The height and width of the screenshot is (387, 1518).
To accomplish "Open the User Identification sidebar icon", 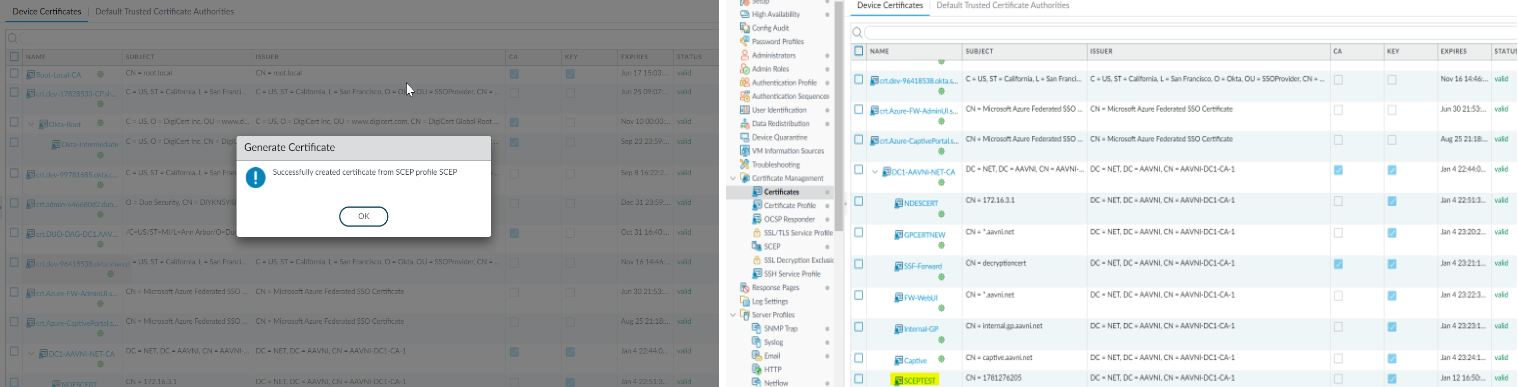I will (744, 110).
